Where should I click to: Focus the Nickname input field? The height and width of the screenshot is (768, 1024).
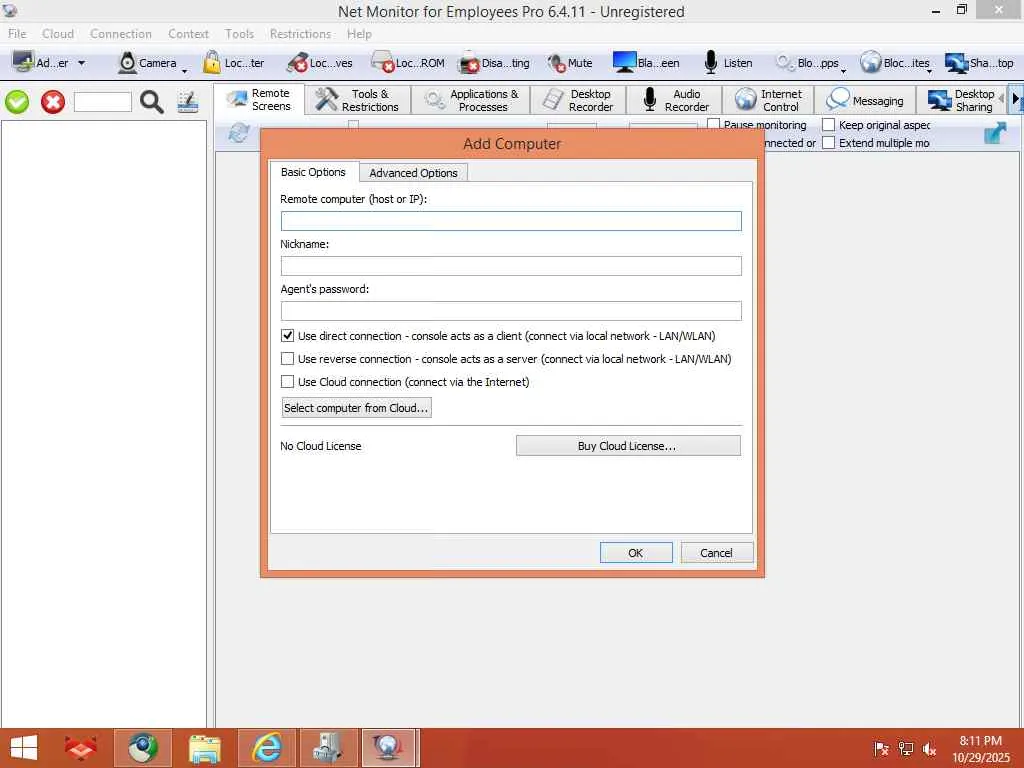tap(511, 266)
